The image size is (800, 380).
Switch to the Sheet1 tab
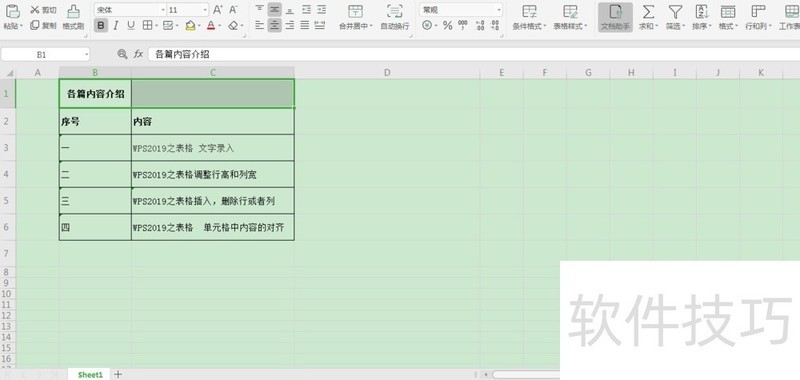pyautogui.click(x=90, y=374)
